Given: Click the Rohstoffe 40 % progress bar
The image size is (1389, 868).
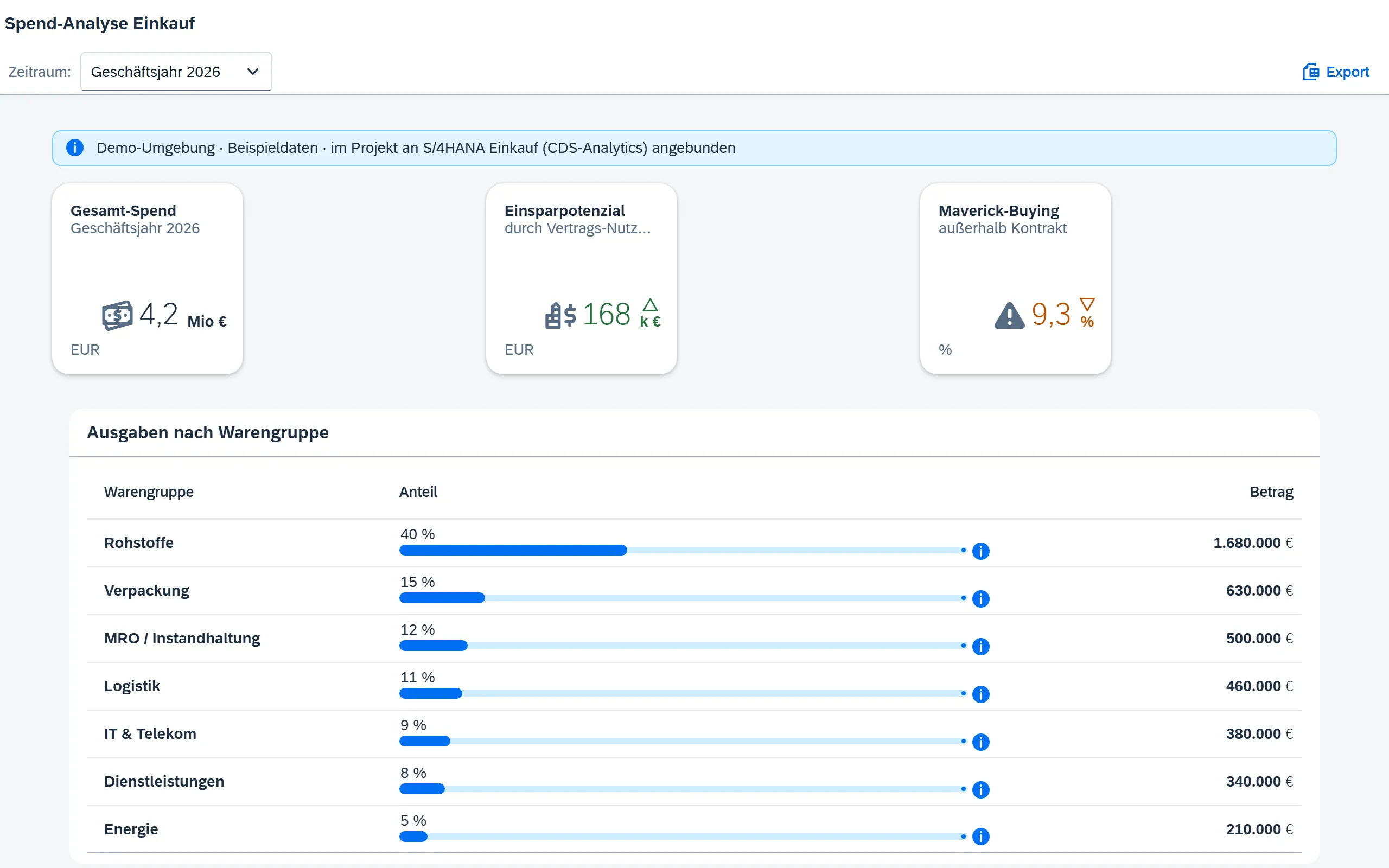Looking at the screenshot, I should pos(683,550).
